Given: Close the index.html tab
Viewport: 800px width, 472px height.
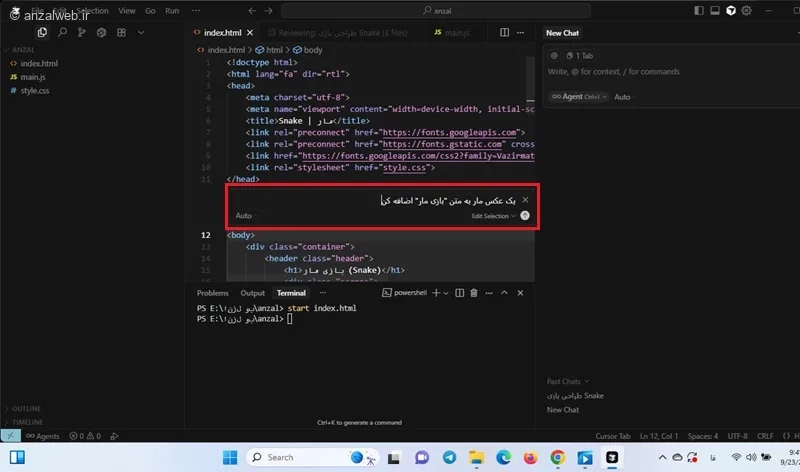Looking at the screenshot, I should point(250,33).
